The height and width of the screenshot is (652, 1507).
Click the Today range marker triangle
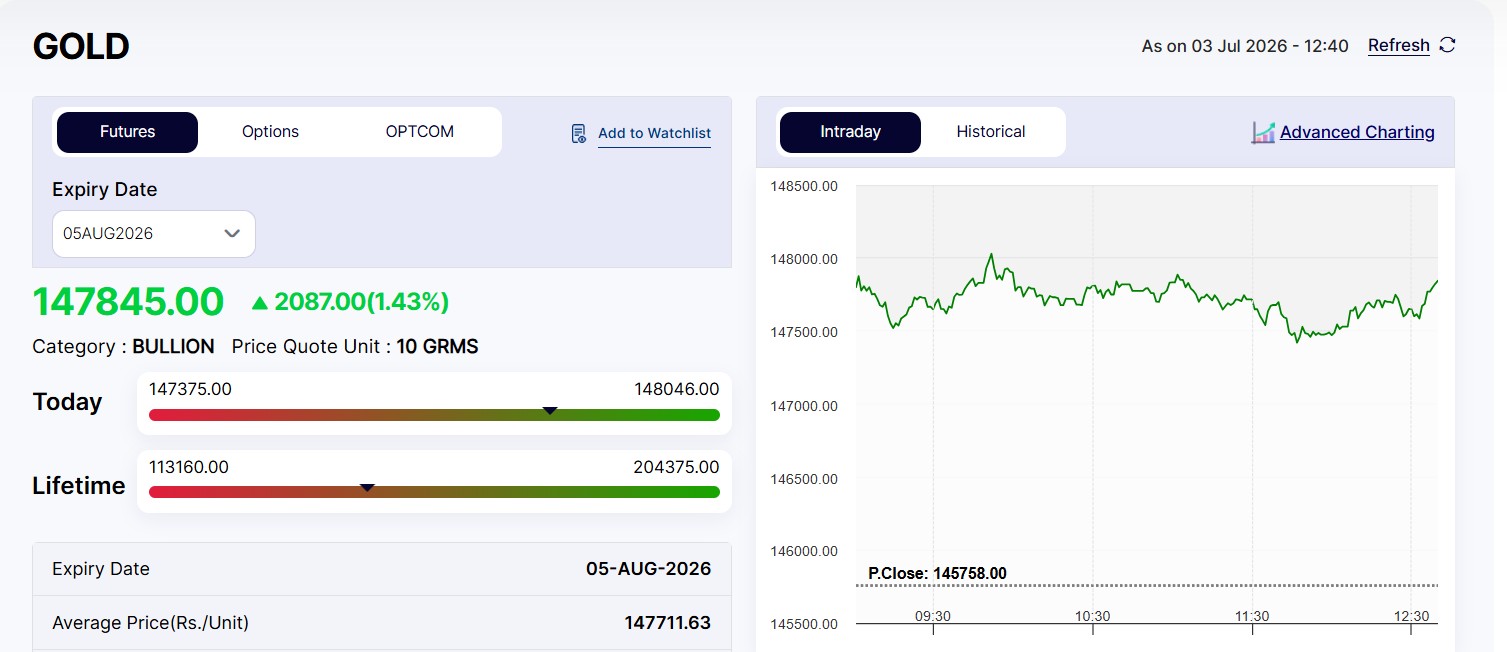pyautogui.click(x=549, y=410)
